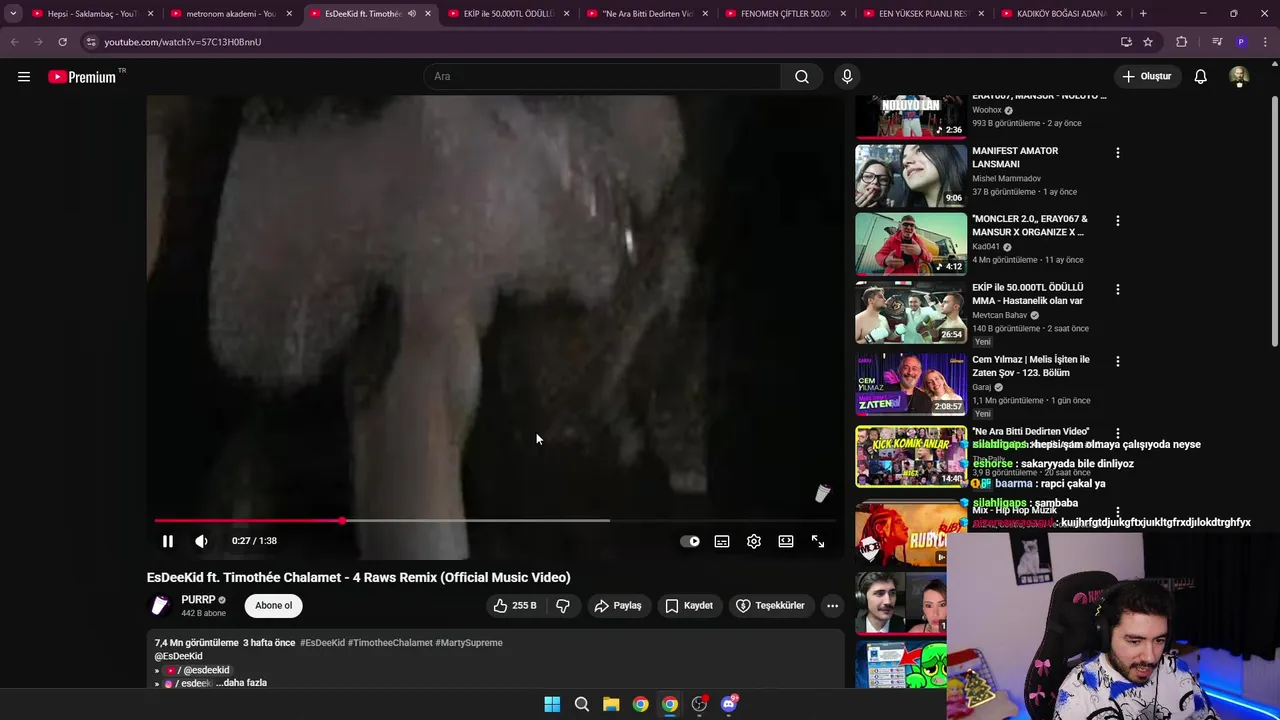Image resolution: width=1280 pixels, height=720 pixels.
Task: Click the page vertical scrollbar
Action: tap(1274, 222)
